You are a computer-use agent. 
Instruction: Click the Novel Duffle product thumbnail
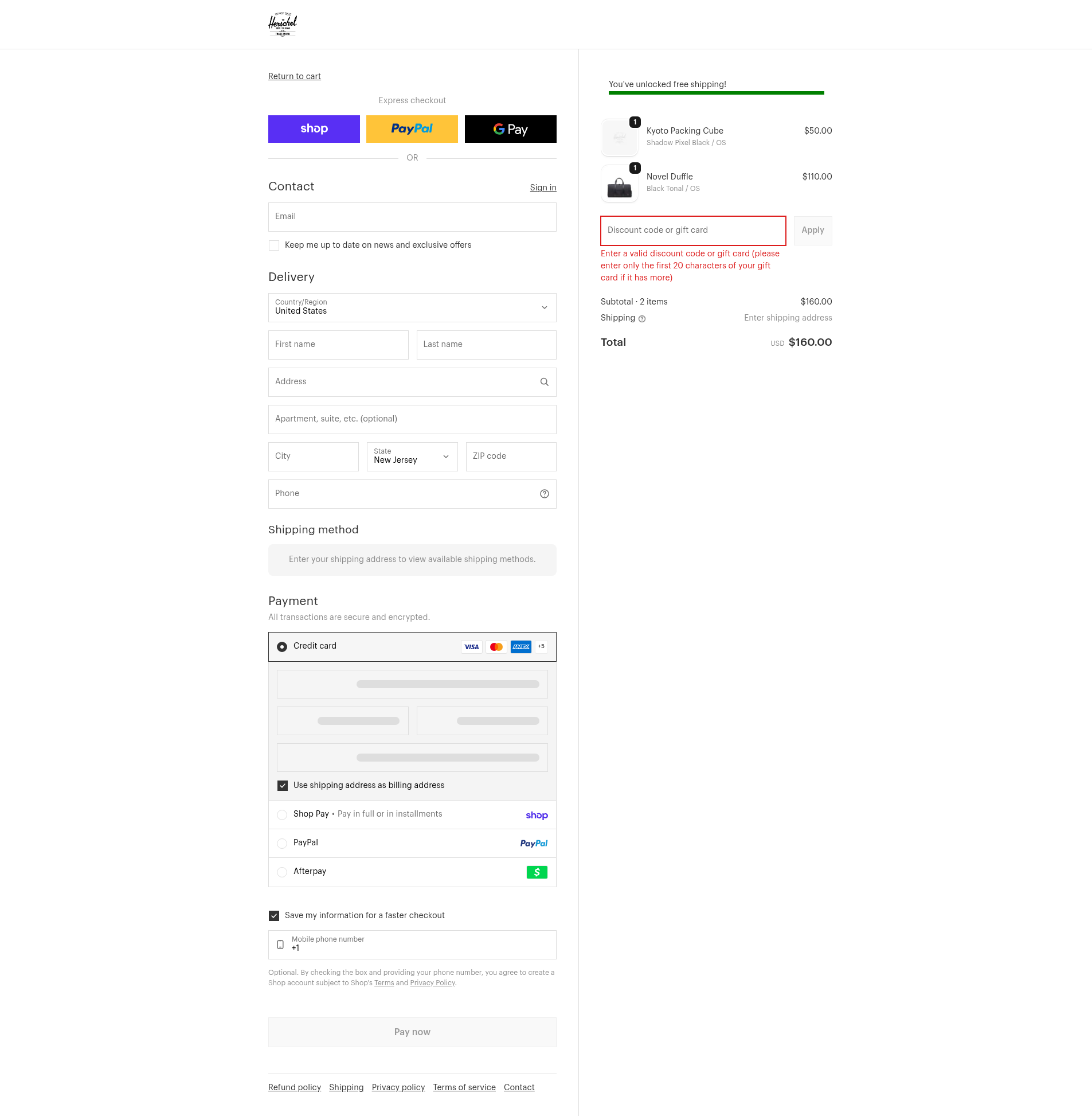coord(619,185)
